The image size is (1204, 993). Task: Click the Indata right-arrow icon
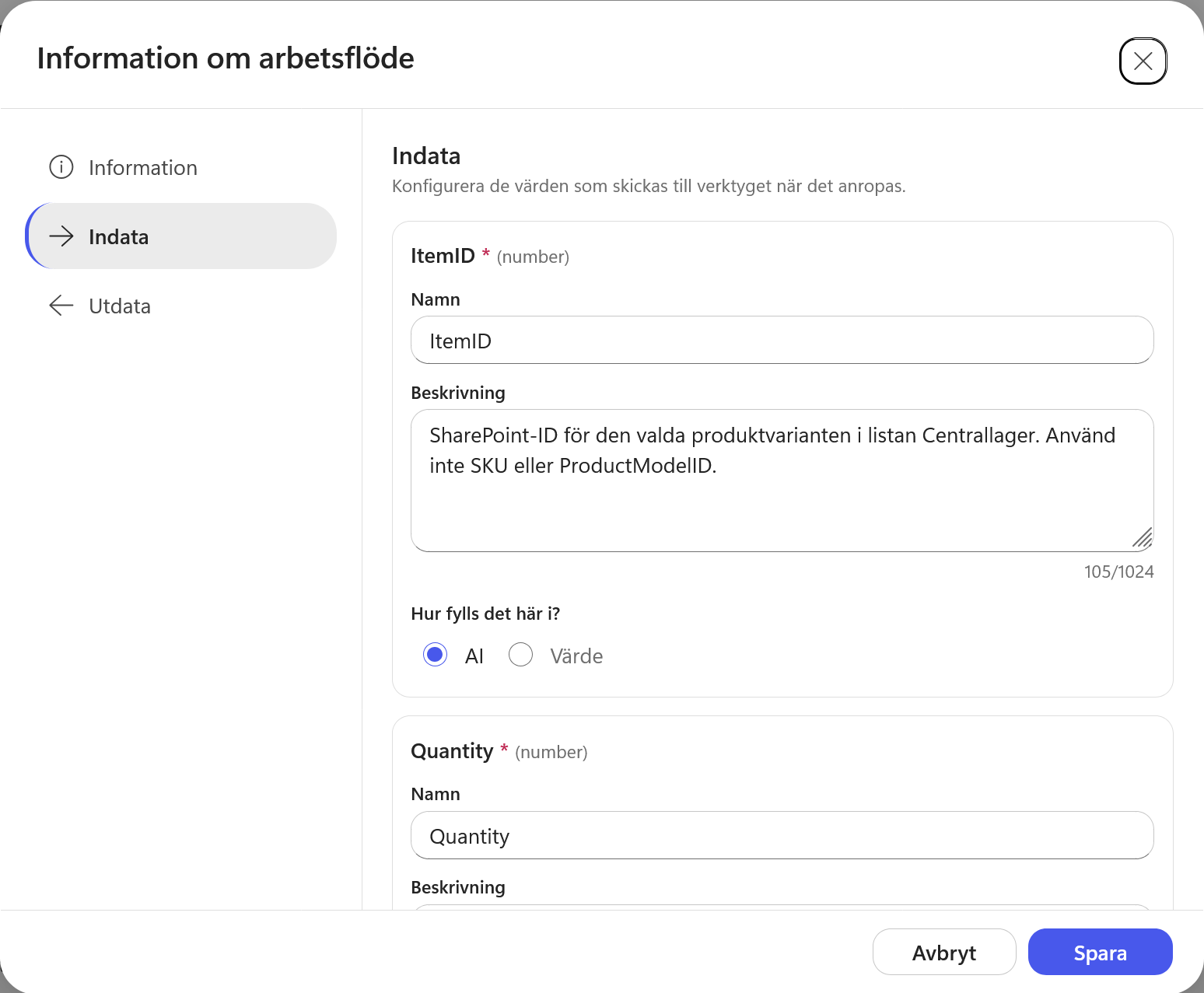pyautogui.click(x=61, y=236)
